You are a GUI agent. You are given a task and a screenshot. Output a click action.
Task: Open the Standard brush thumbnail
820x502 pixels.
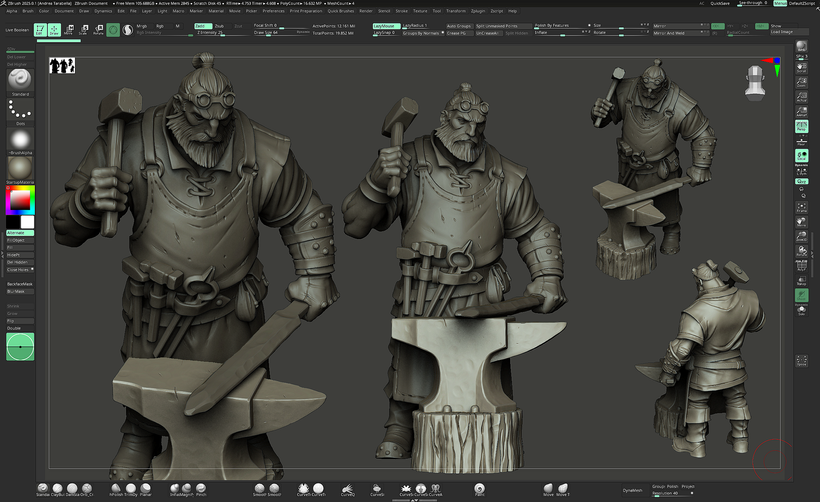pyautogui.click(x=19, y=80)
